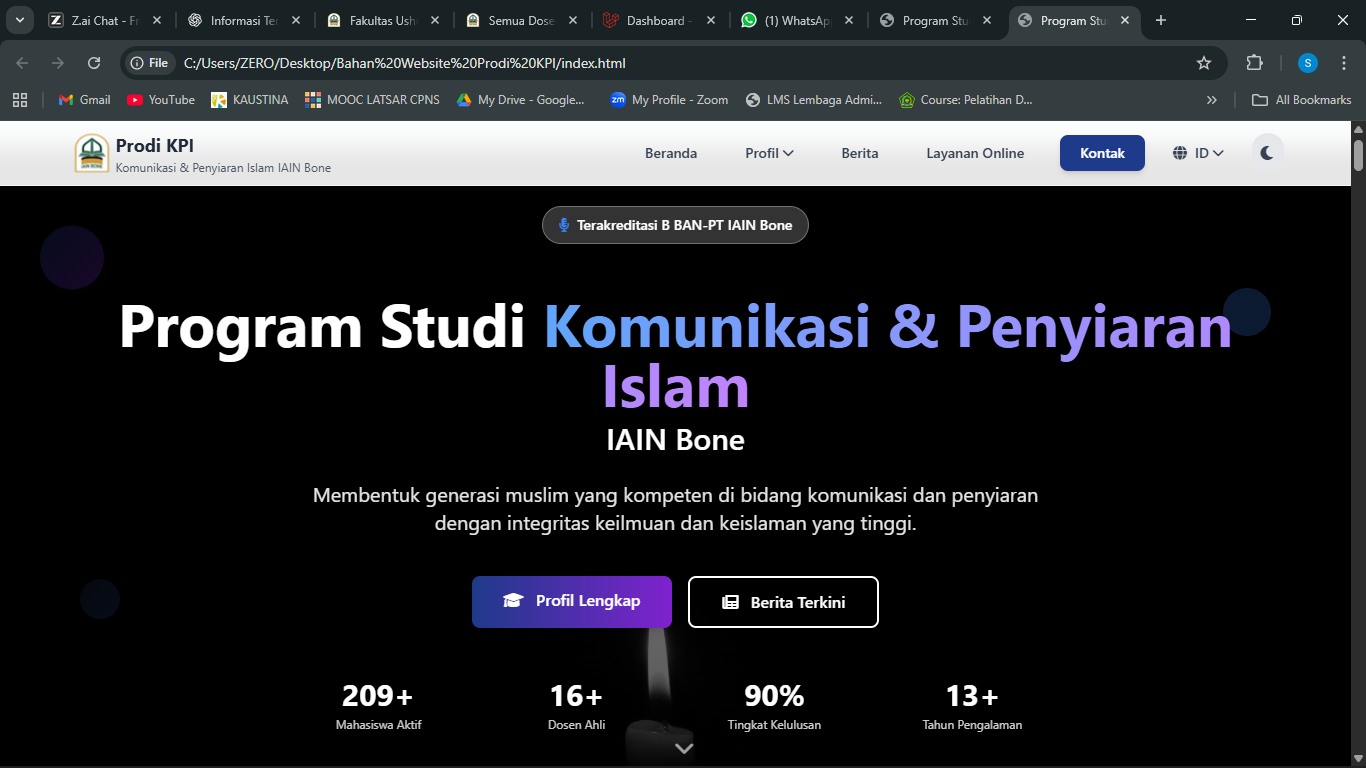Open YouTube bookmark in bookmarks bar
This screenshot has width=1366, height=768.
[161, 100]
